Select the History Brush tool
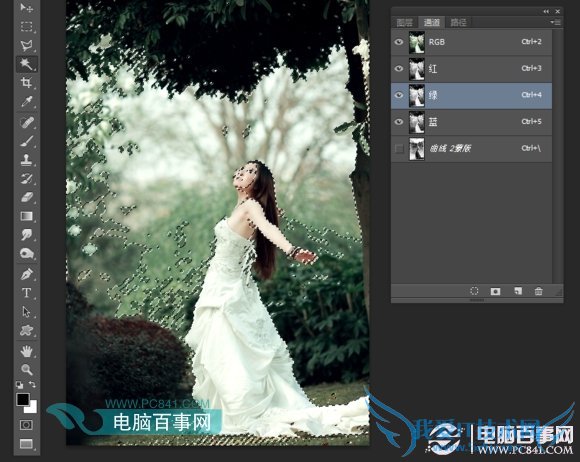Screen dimensions: 580x462 [26, 179]
